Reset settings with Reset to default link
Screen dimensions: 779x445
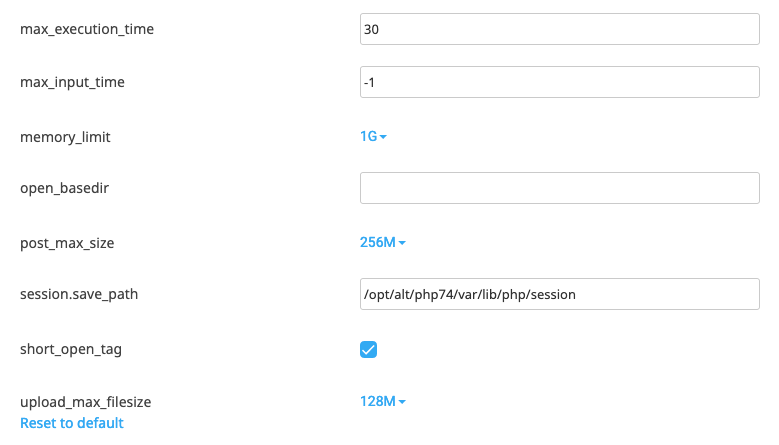click(x=72, y=423)
